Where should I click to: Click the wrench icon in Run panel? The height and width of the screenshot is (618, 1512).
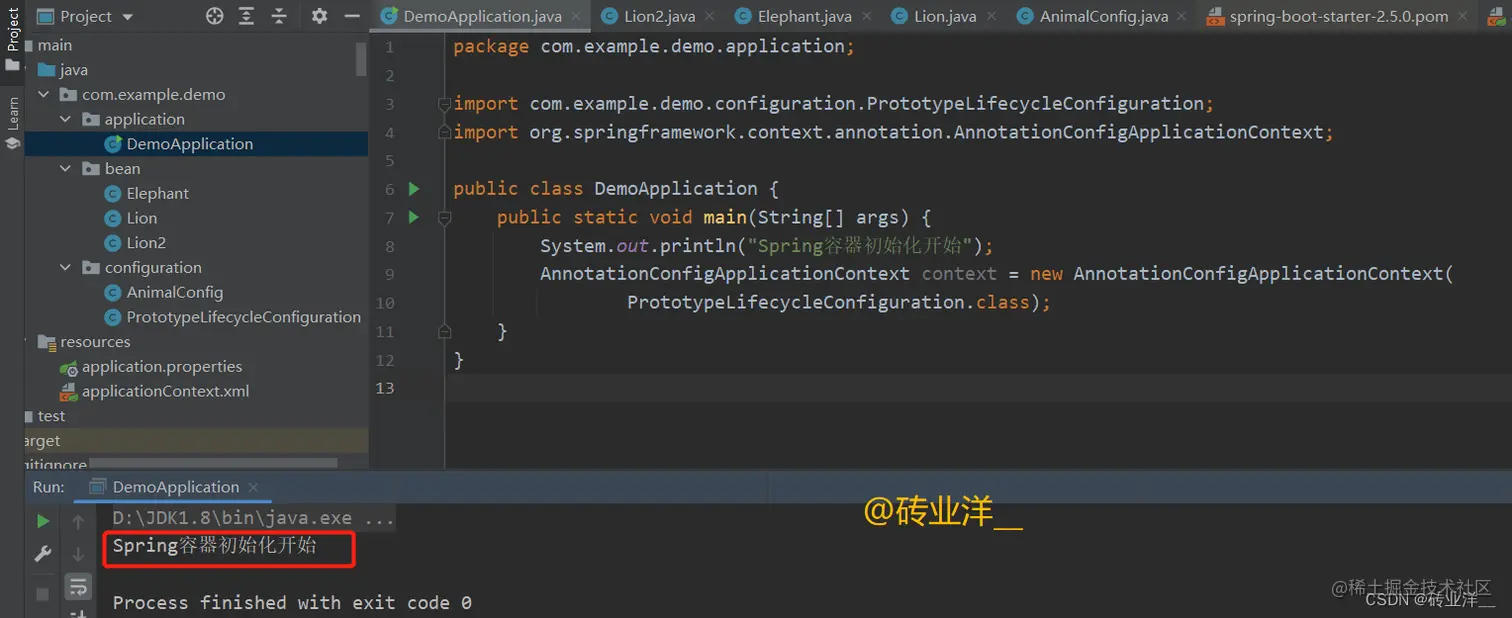[43, 553]
